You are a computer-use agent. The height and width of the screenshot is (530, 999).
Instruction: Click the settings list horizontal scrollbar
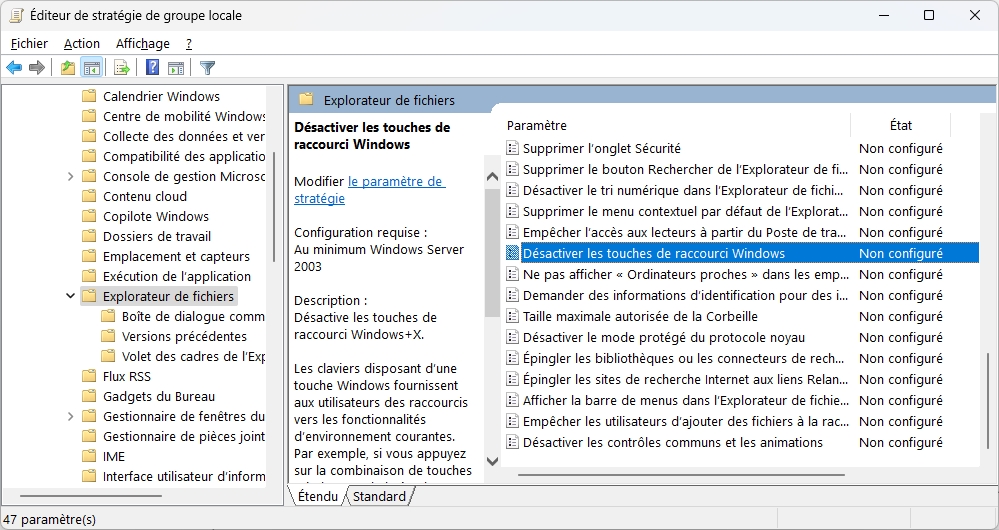tap(681, 475)
